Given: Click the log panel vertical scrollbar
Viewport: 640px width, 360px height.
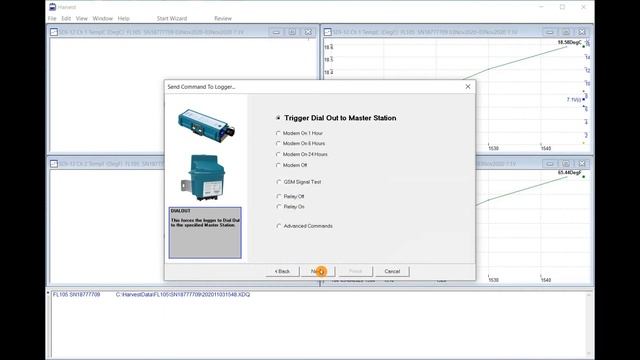Looking at the screenshot, I should pos(589,324).
